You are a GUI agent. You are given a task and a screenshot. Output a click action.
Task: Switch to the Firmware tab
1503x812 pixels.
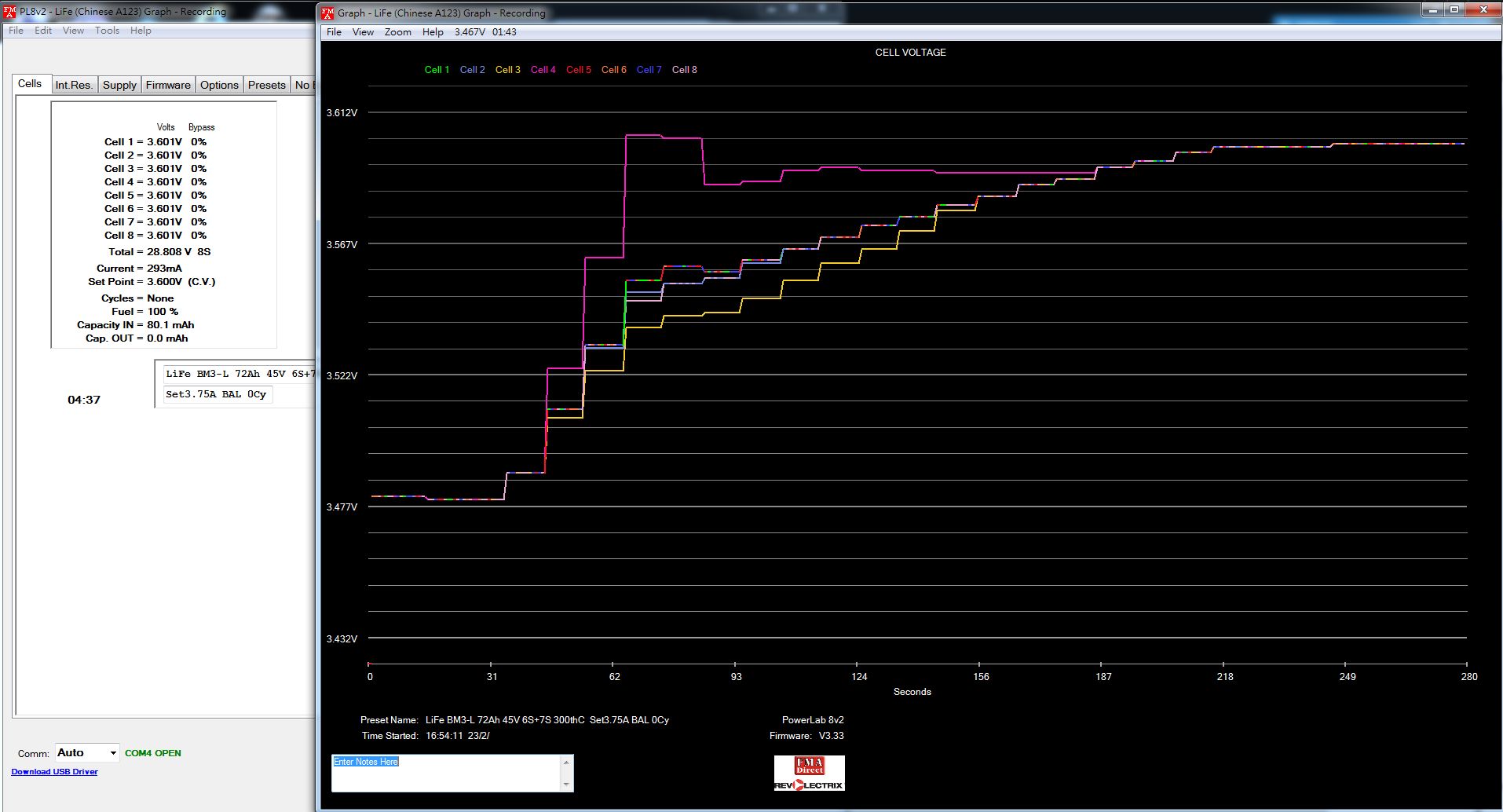coord(168,85)
